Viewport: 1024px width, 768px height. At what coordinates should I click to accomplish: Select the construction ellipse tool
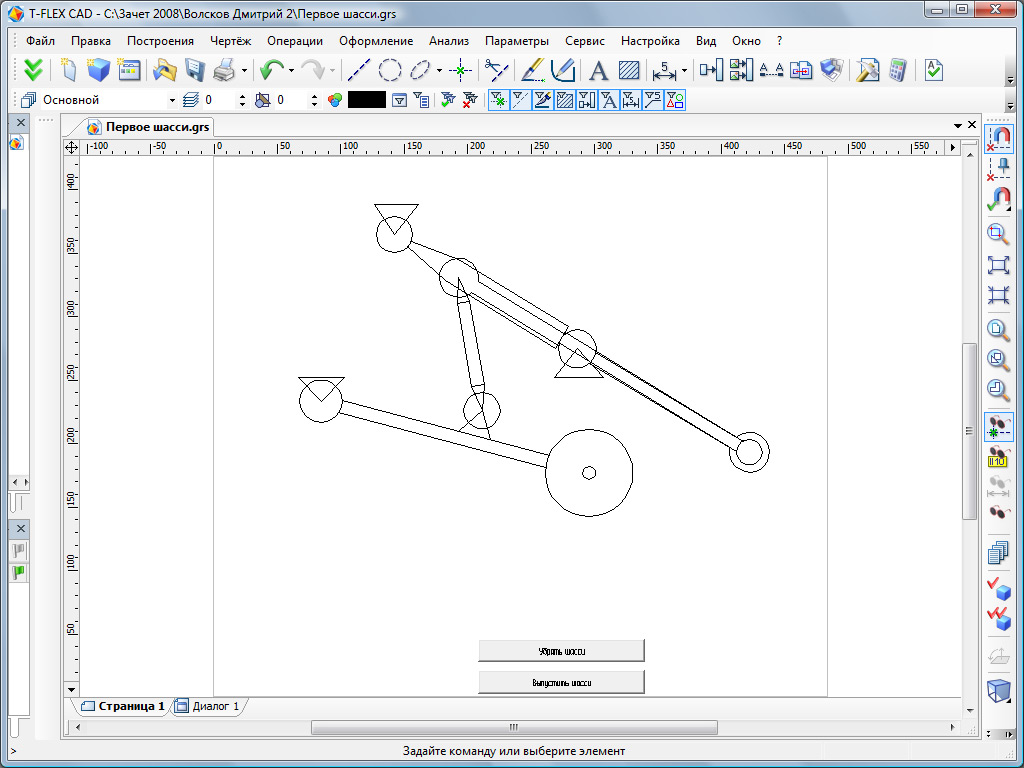pyautogui.click(x=421, y=70)
